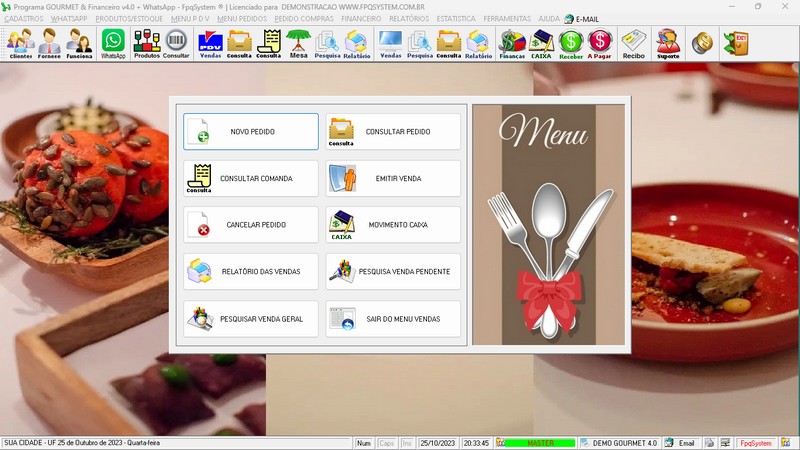This screenshot has height=450, width=800.
Task: Click the CONSULTAR COMANDA button
Action: pyautogui.click(x=251, y=179)
